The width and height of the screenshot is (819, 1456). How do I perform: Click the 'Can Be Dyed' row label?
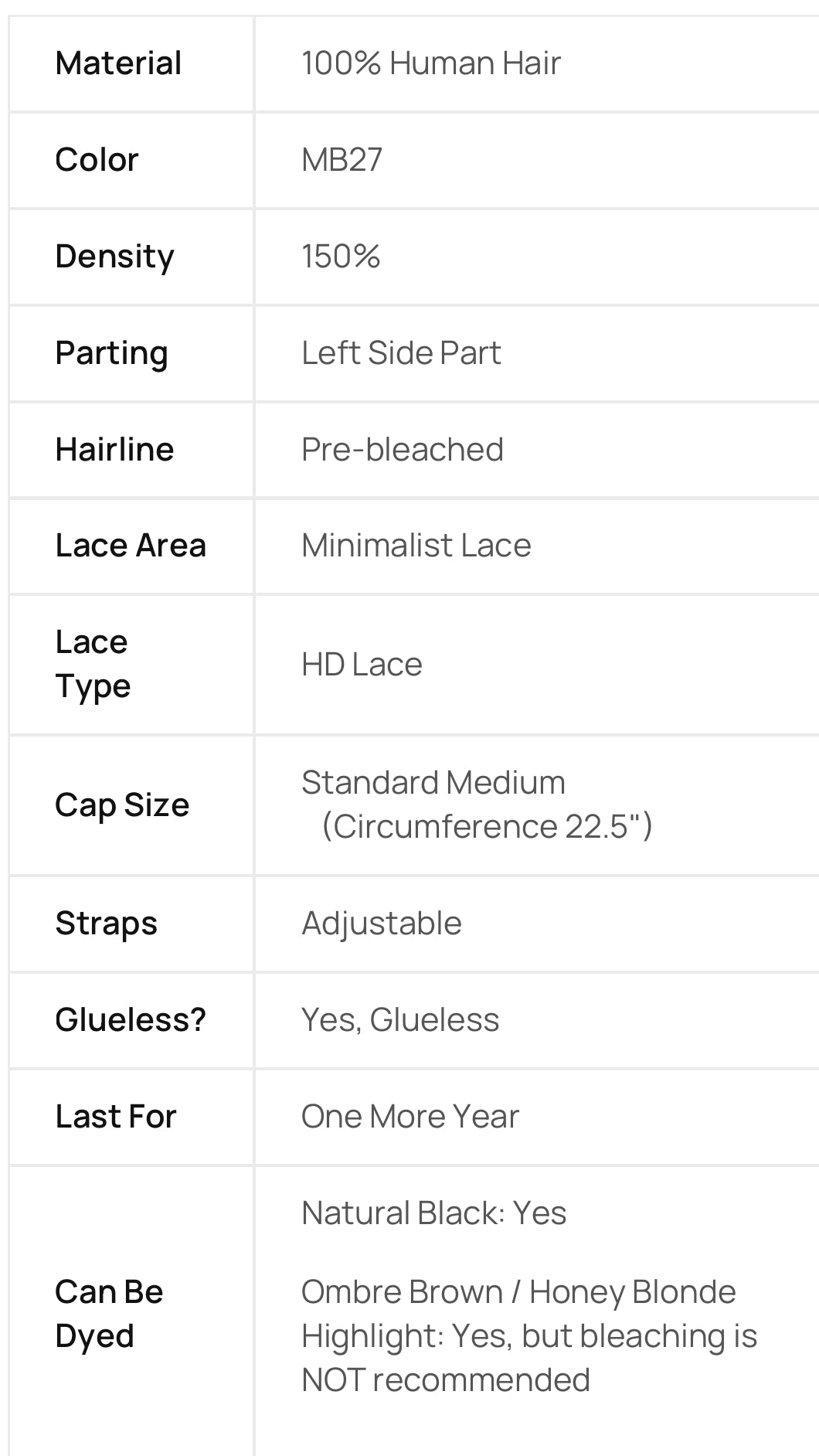[109, 1313]
